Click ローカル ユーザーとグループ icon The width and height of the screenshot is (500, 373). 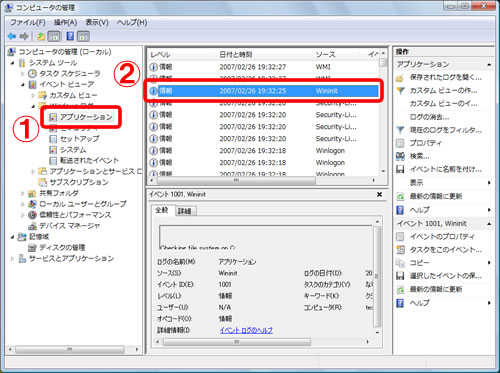coord(32,204)
